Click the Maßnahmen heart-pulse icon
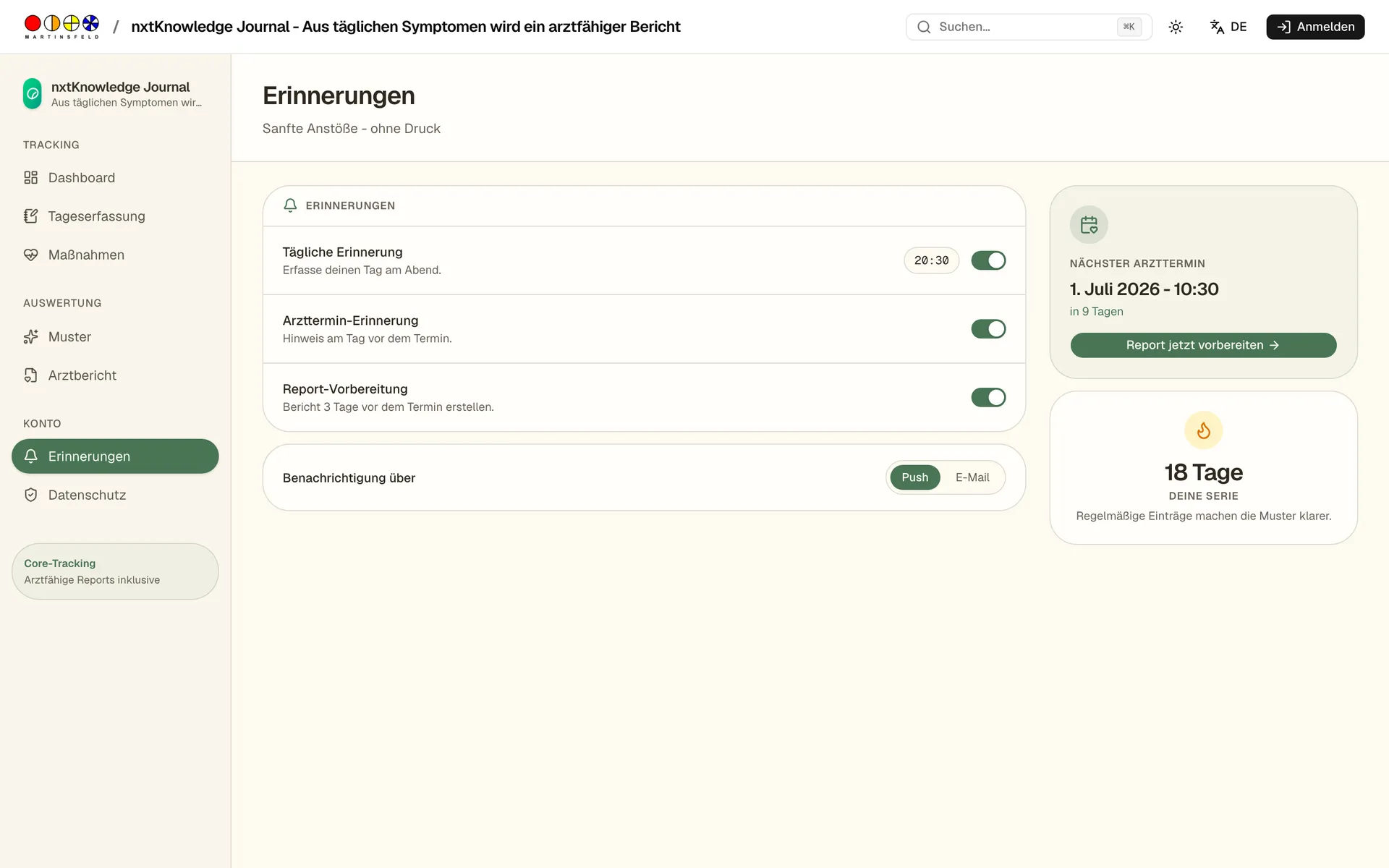Screen dimensions: 1389x868 [30, 255]
